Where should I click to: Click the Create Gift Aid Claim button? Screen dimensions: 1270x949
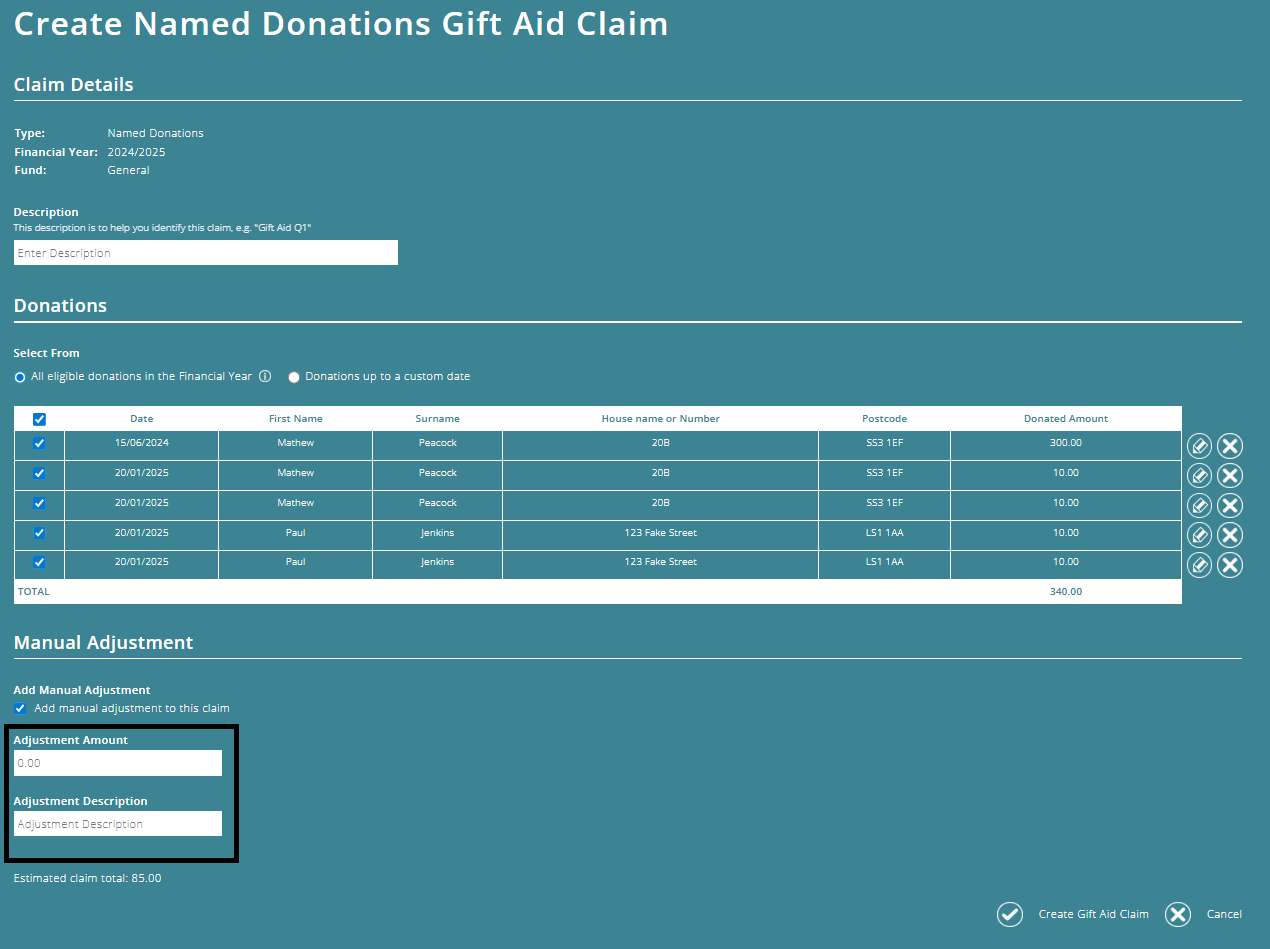tap(1093, 914)
